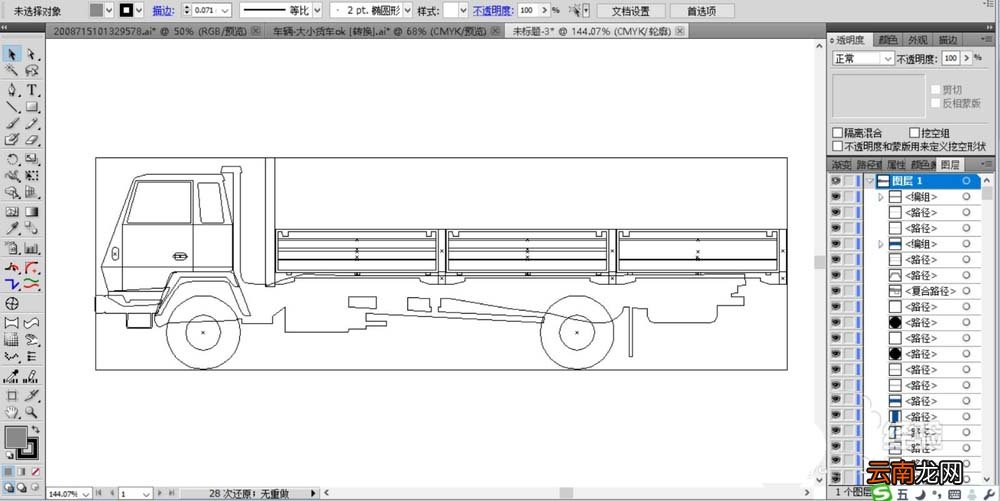Select the Mesh tool
The height and width of the screenshot is (501, 1000).
tap(12, 212)
